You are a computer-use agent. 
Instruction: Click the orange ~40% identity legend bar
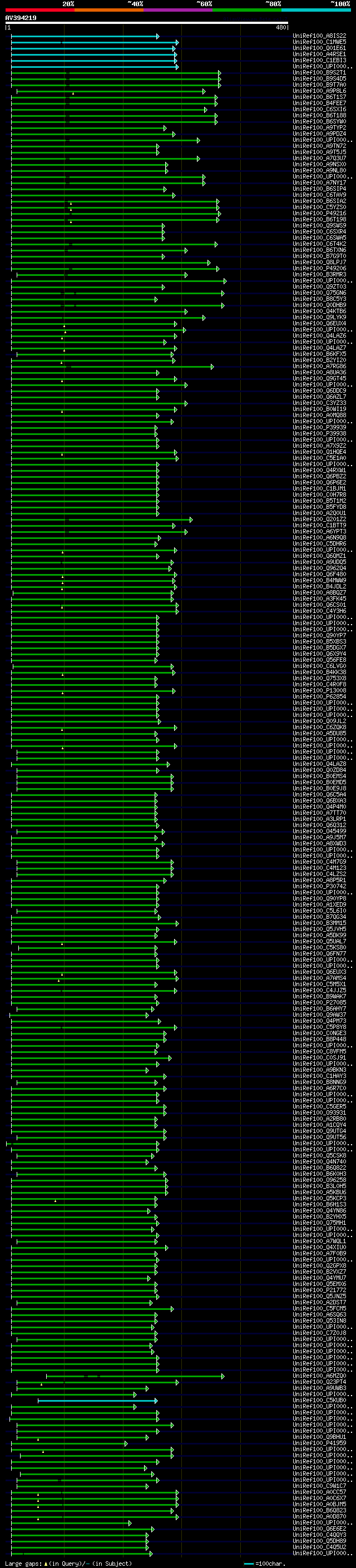pyautogui.click(x=109, y=10)
